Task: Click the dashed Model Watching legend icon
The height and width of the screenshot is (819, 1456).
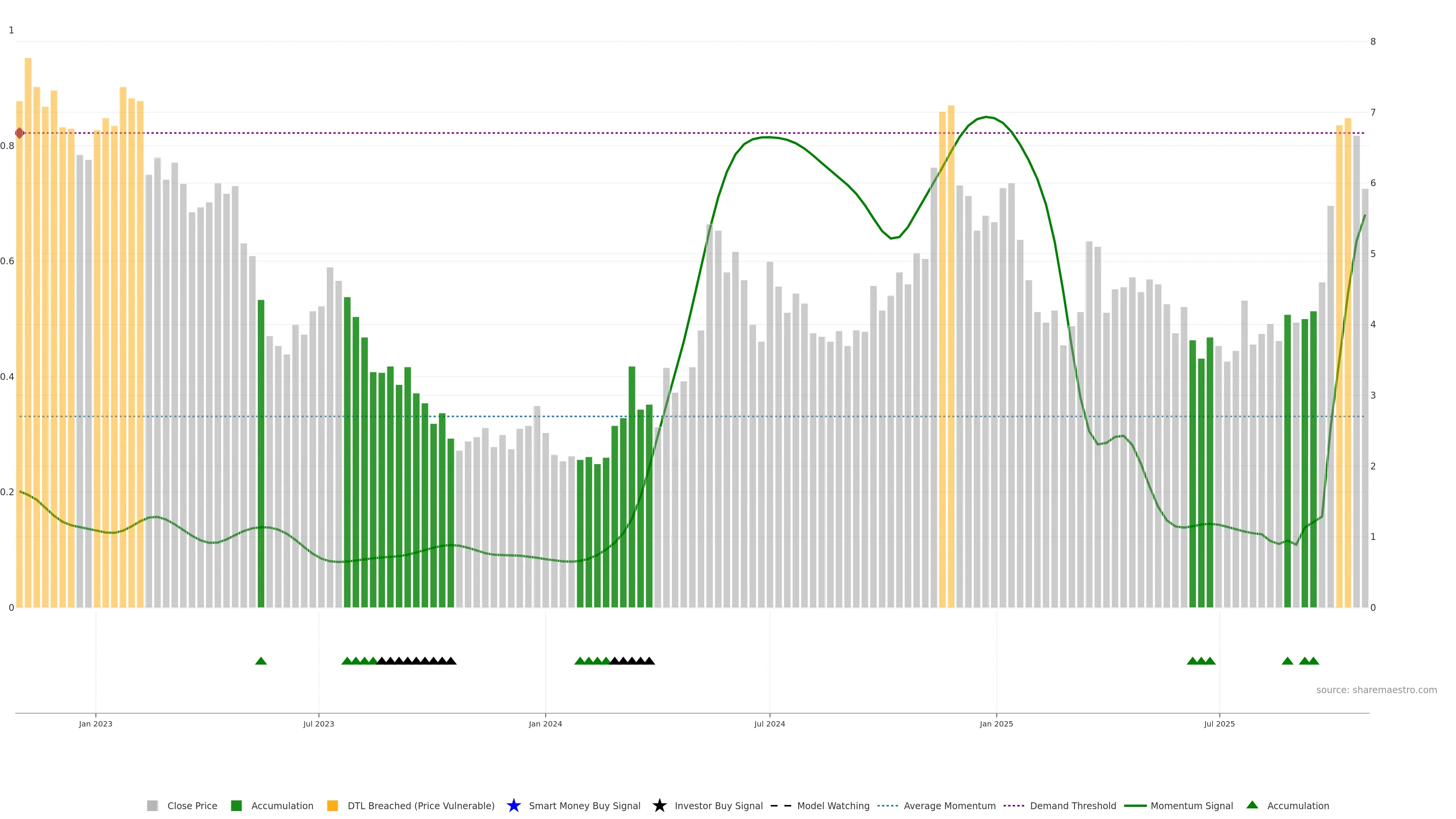Action: click(x=781, y=805)
